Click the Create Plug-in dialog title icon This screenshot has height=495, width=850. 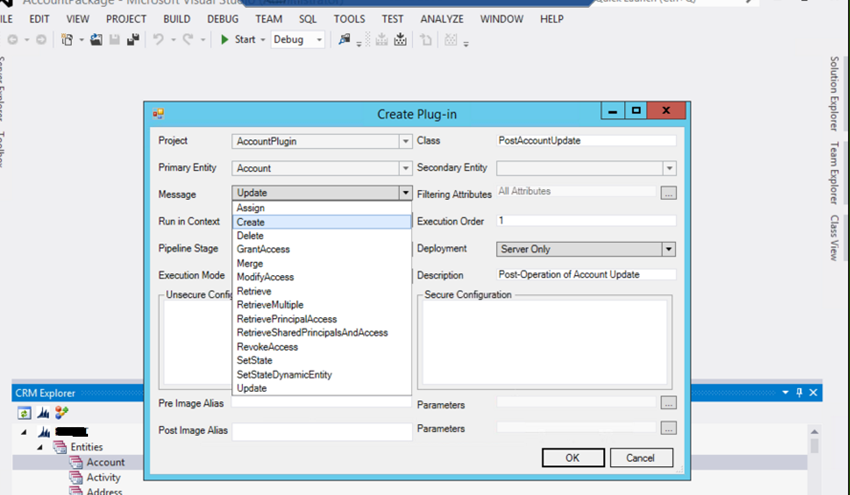158,114
